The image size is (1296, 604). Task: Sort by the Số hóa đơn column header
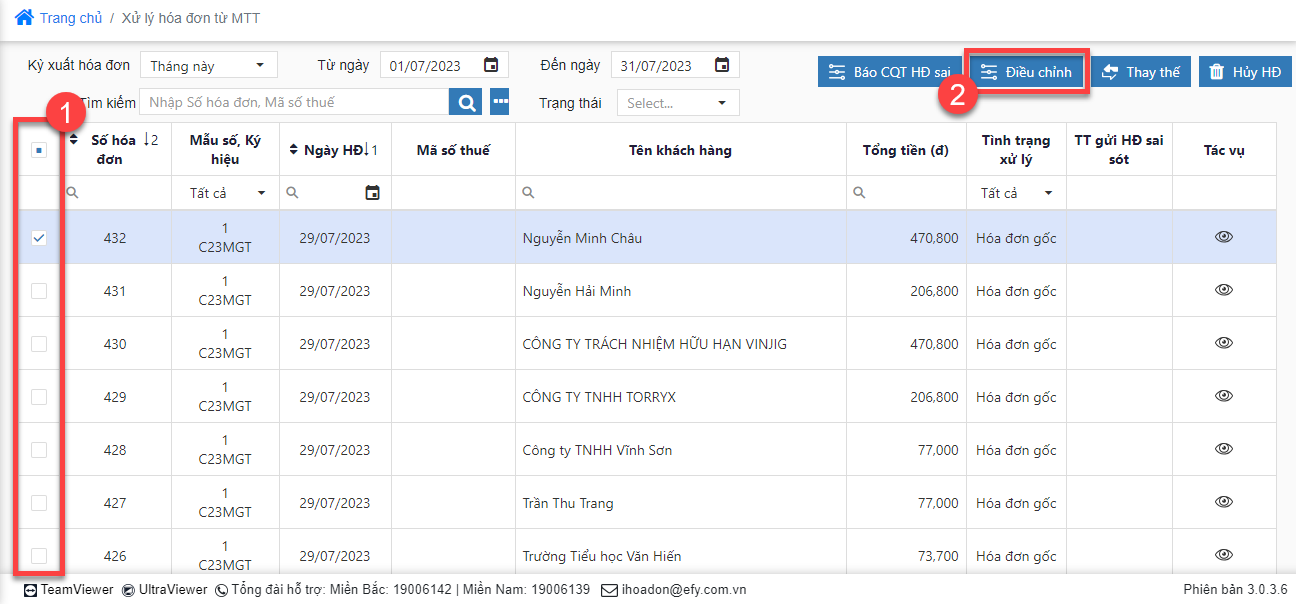(x=113, y=149)
